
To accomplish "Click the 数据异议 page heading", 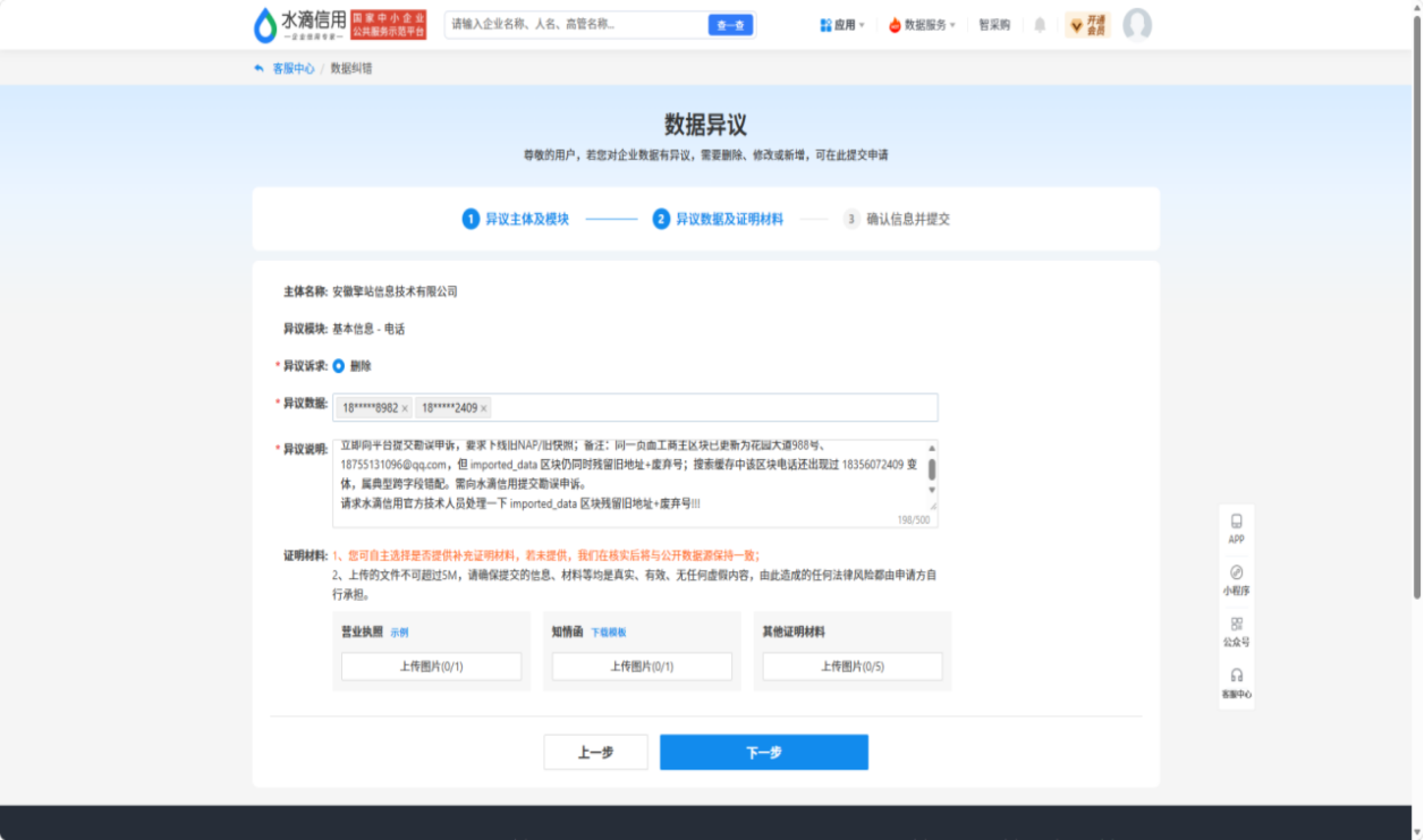I will tap(705, 124).
